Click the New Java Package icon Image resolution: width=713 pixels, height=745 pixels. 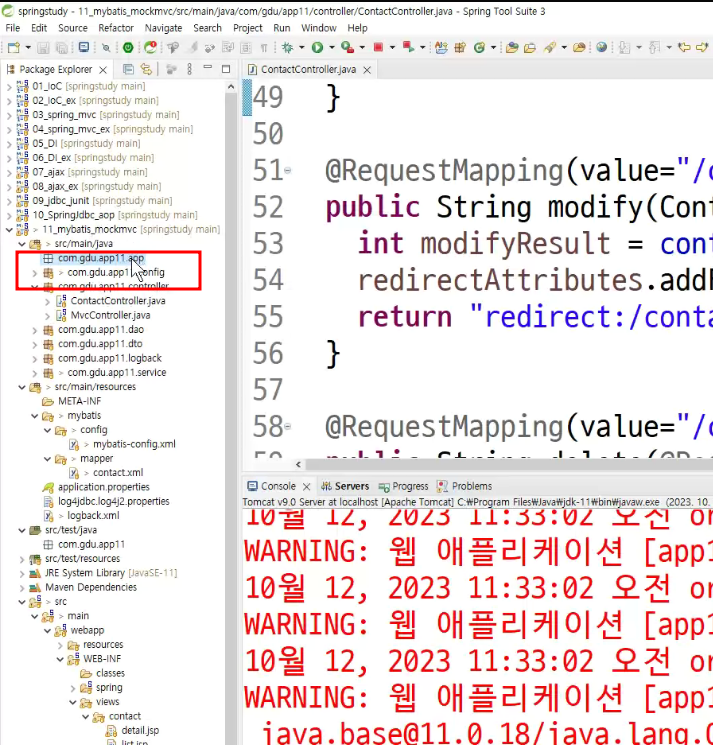[460, 48]
